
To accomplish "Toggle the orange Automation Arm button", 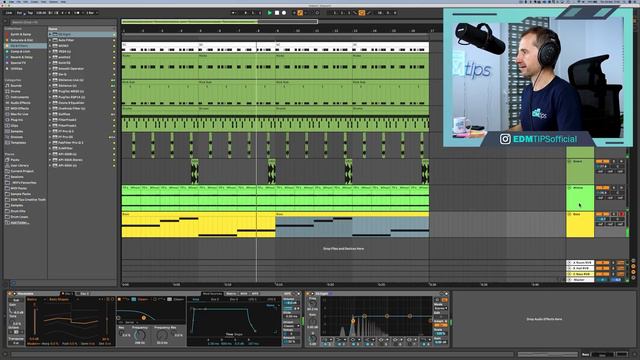I will (x=300, y=13).
